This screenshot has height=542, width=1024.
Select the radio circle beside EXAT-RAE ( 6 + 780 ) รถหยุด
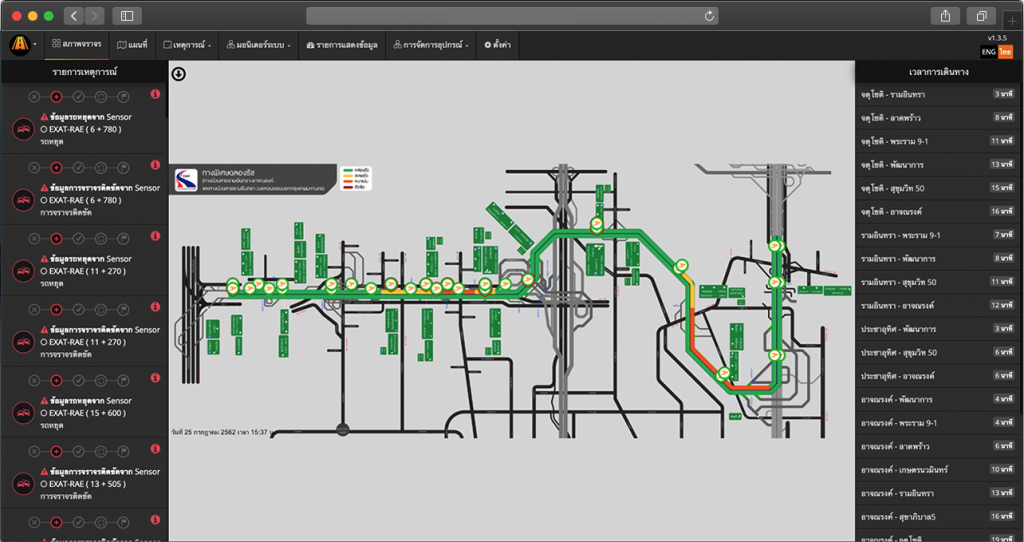point(44,129)
